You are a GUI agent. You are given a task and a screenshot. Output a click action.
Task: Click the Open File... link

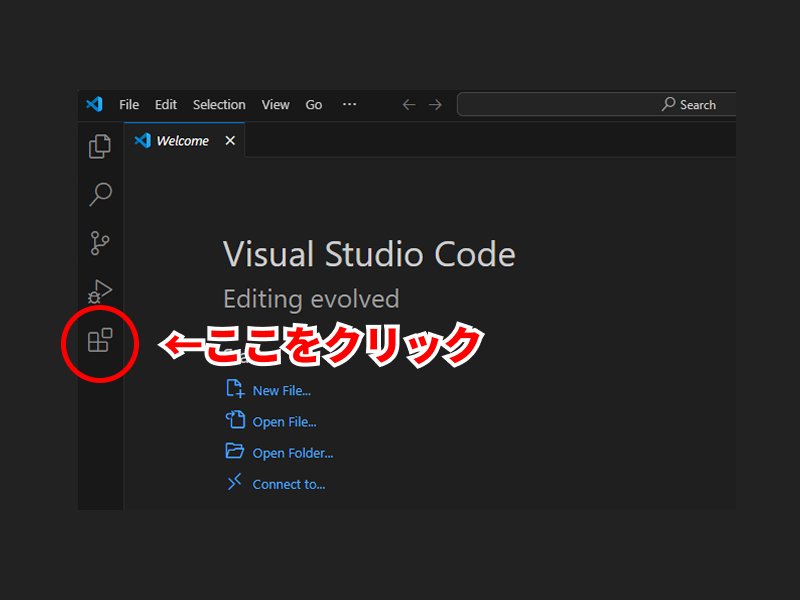click(x=284, y=422)
